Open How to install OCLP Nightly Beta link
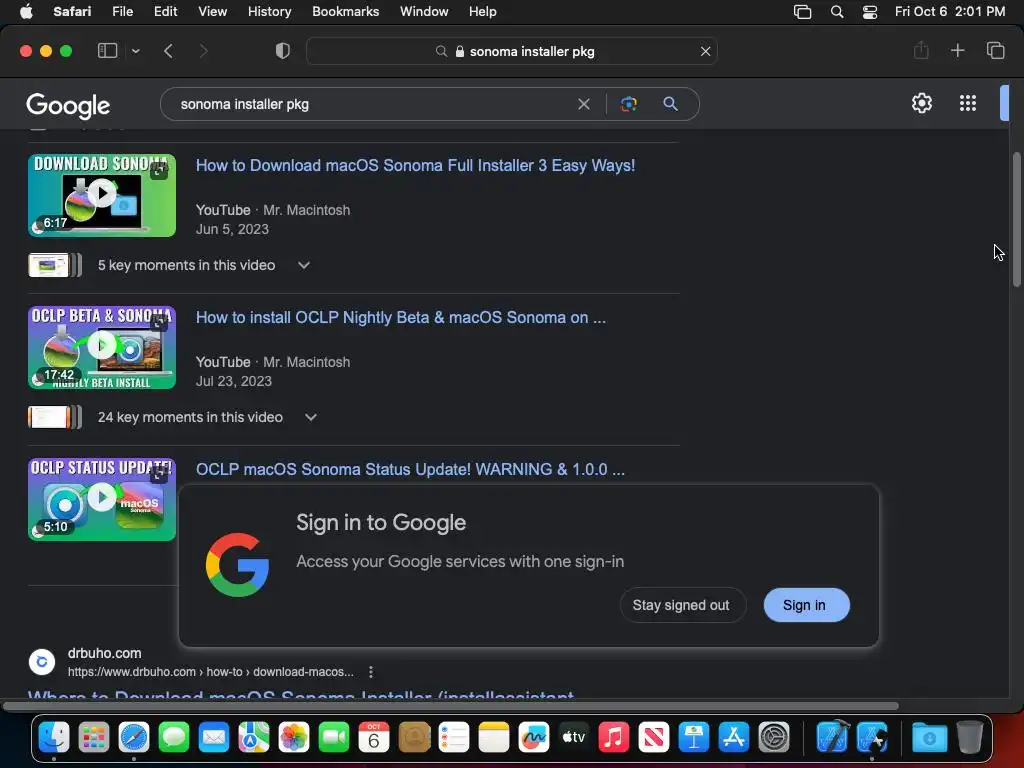The height and width of the screenshot is (768, 1024). [401, 317]
